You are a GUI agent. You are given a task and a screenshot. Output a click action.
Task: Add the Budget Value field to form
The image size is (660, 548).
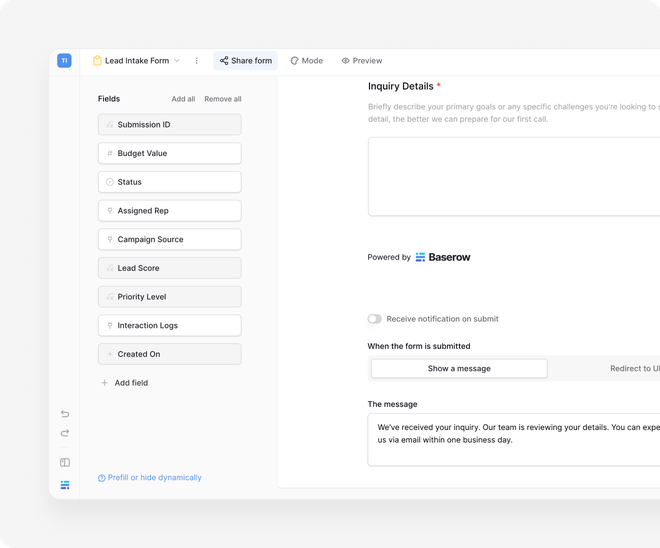click(169, 154)
